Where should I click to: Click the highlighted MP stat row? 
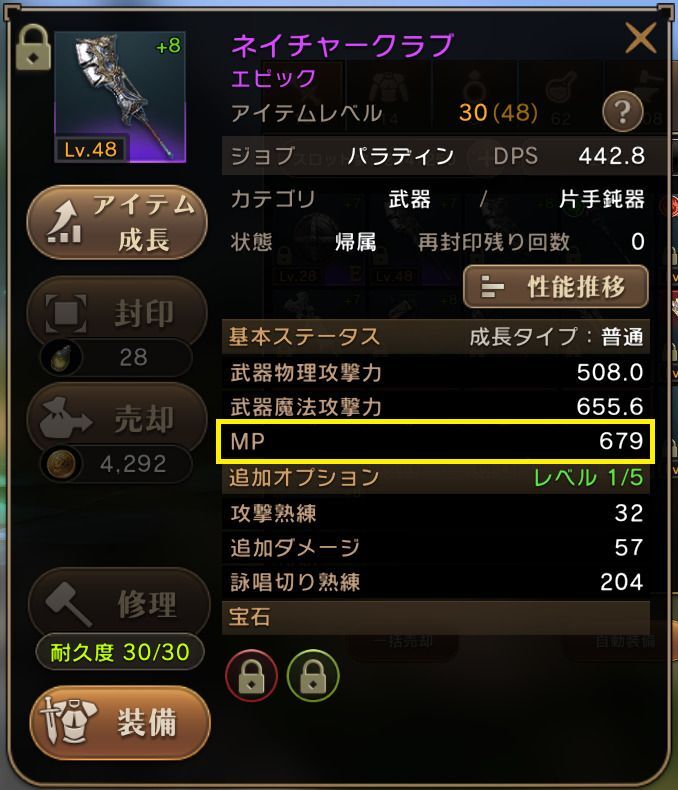436,441
